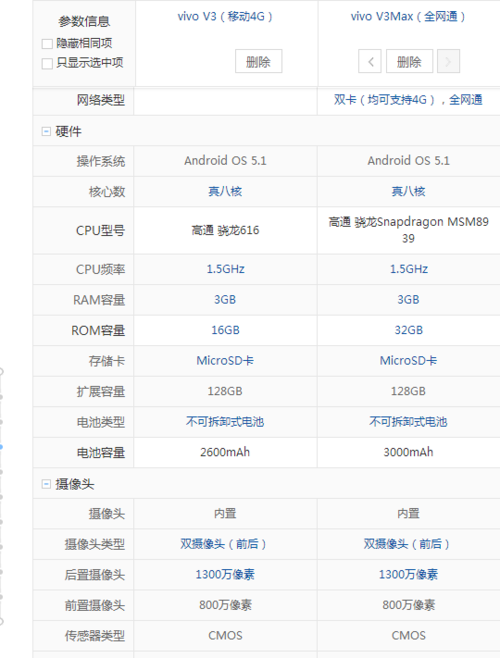Click the 电池类型 row label

tap(101, 423)
